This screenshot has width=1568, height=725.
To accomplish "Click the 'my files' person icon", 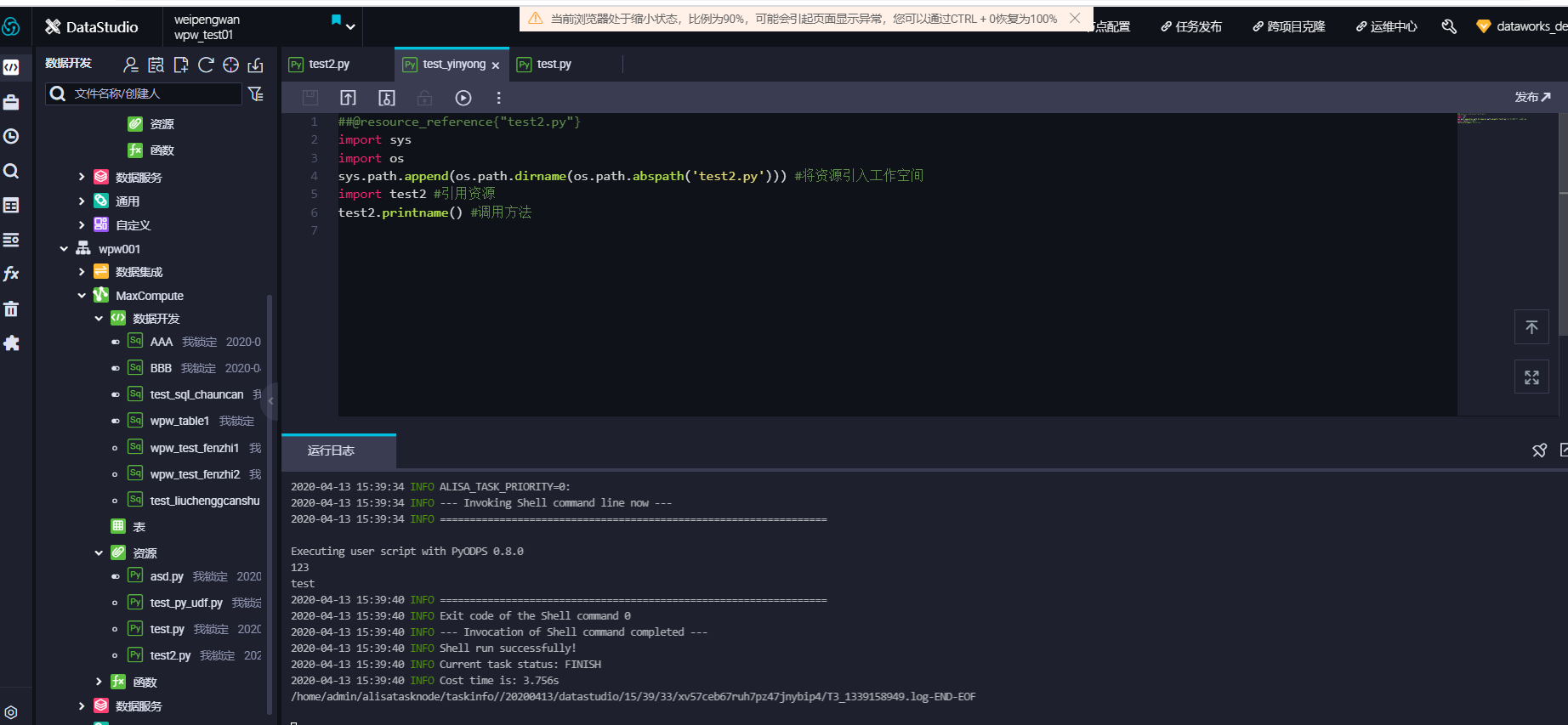I will (131, 65).
